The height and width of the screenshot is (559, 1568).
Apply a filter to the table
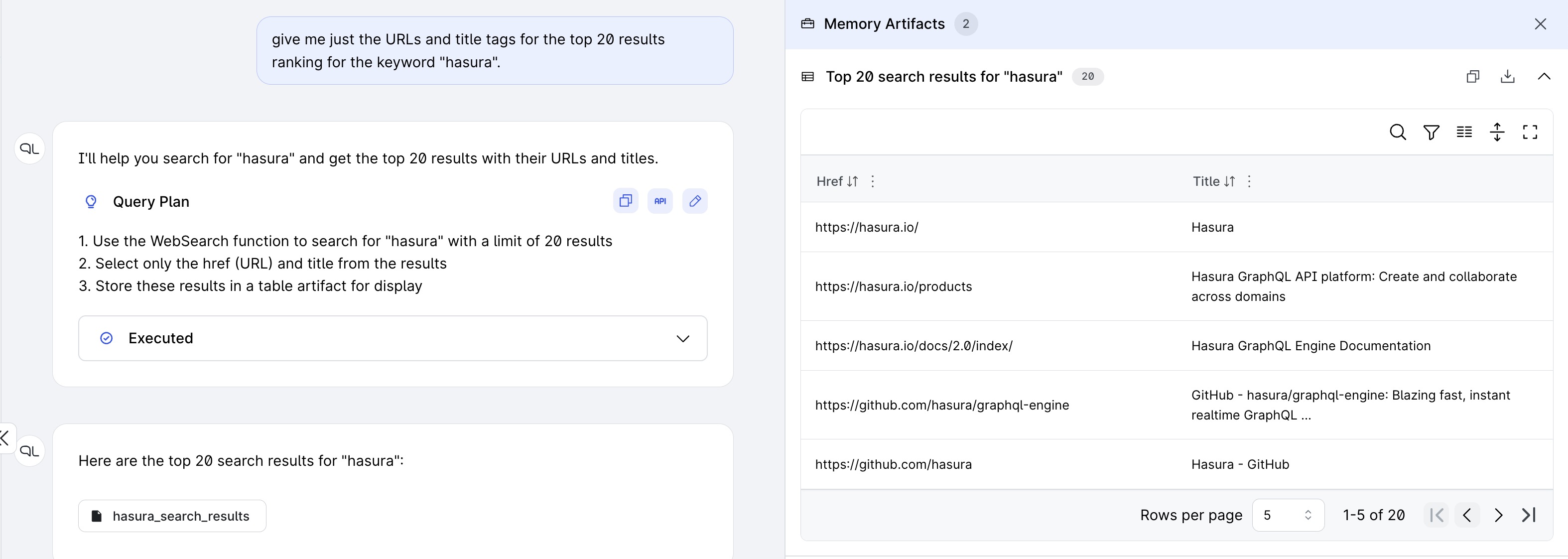click(1431, 132)
